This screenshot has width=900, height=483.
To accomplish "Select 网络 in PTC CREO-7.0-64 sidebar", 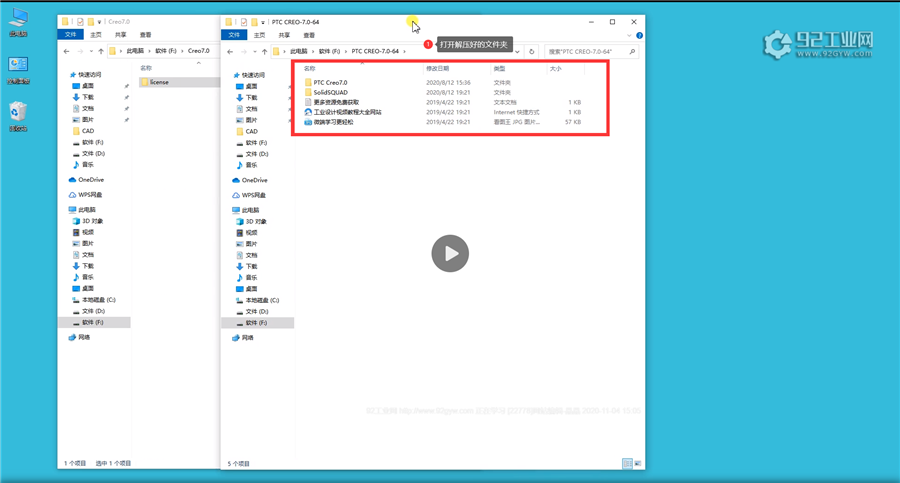I will (x=243, y=338).
